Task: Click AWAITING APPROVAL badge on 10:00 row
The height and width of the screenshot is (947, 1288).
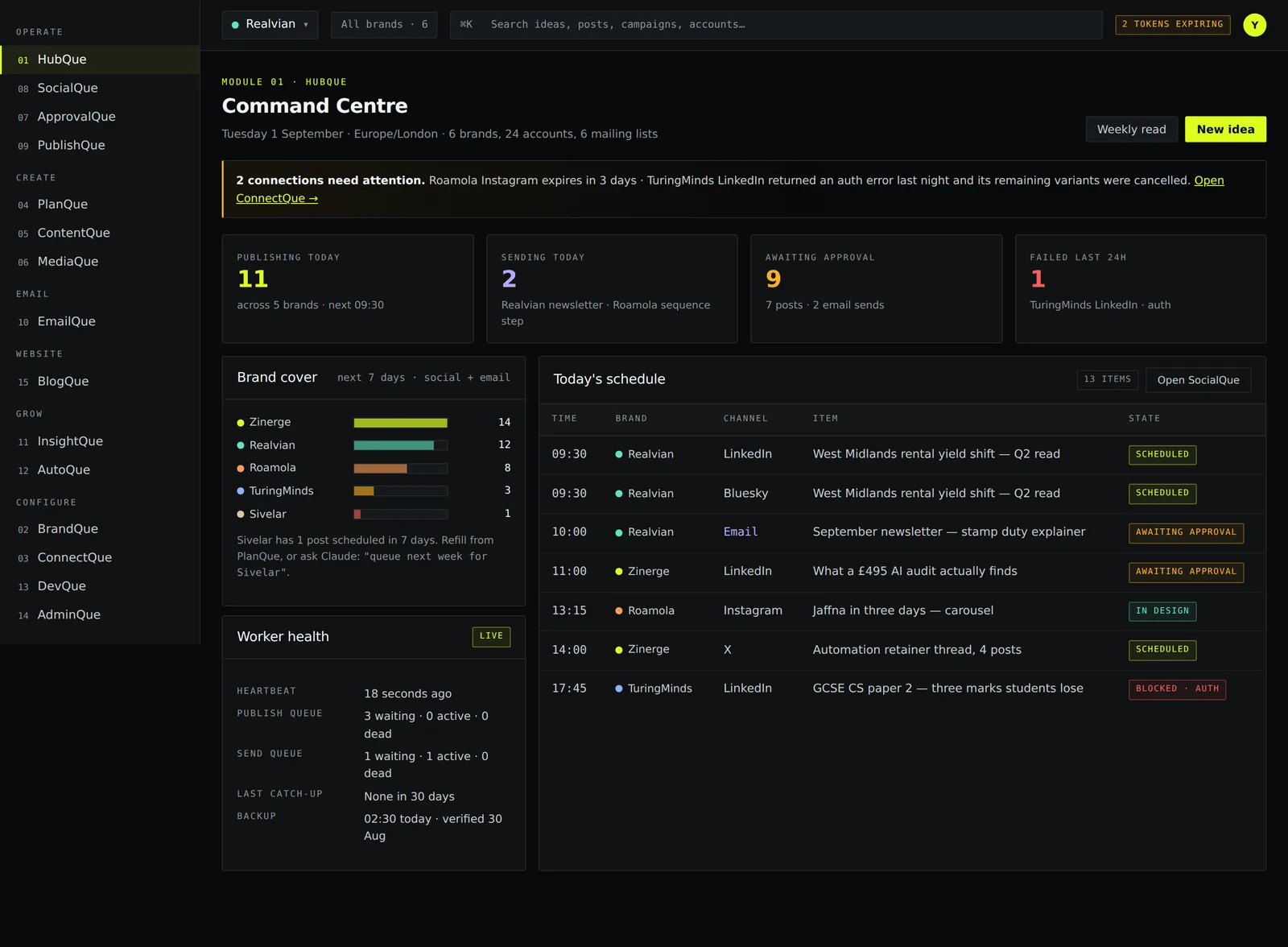Action: click(1186, 533)
